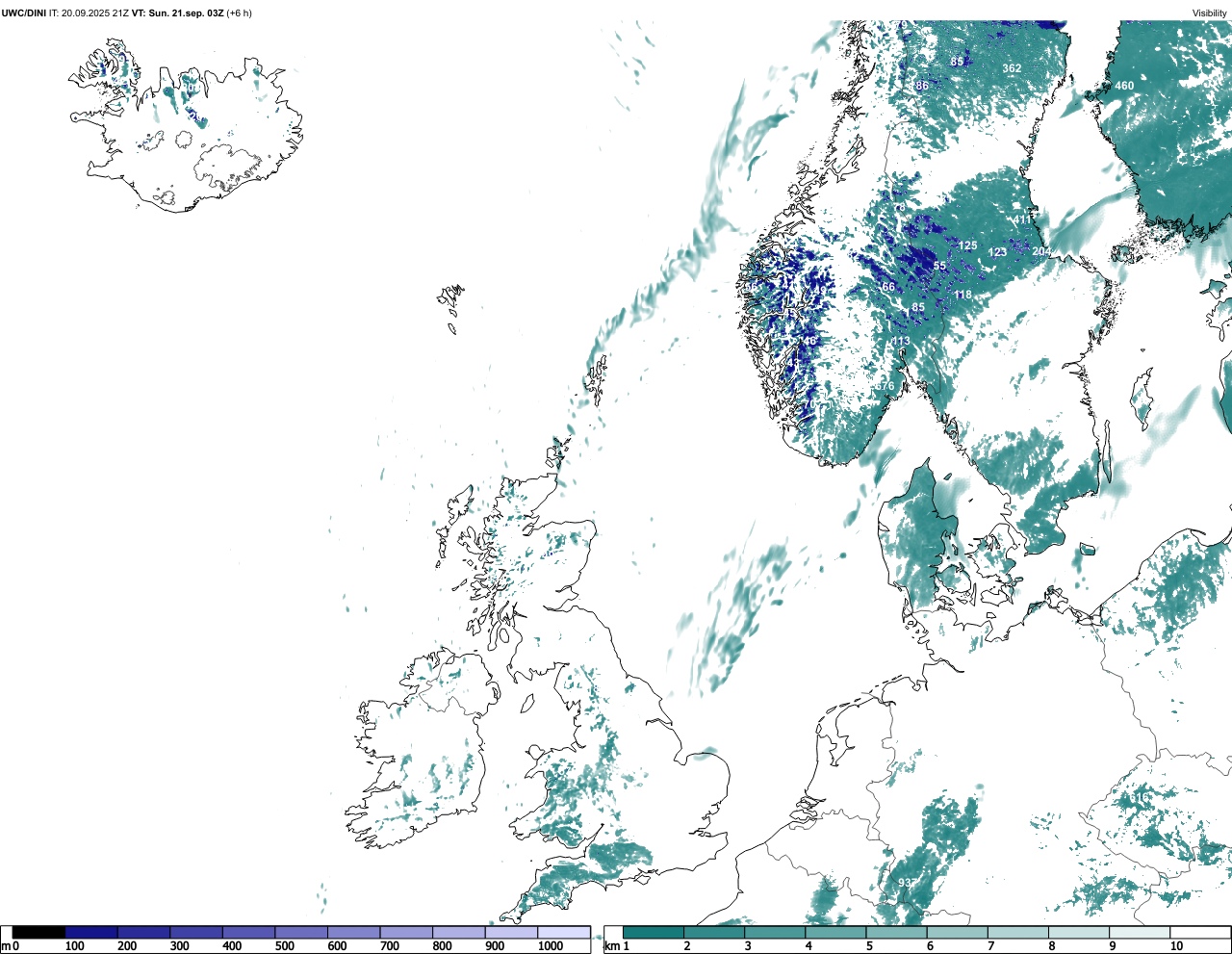This screenshot has height=954, width=1232.
Task: Click the '204' visibility value on Swedish coast
Action: pos(1041,251)
